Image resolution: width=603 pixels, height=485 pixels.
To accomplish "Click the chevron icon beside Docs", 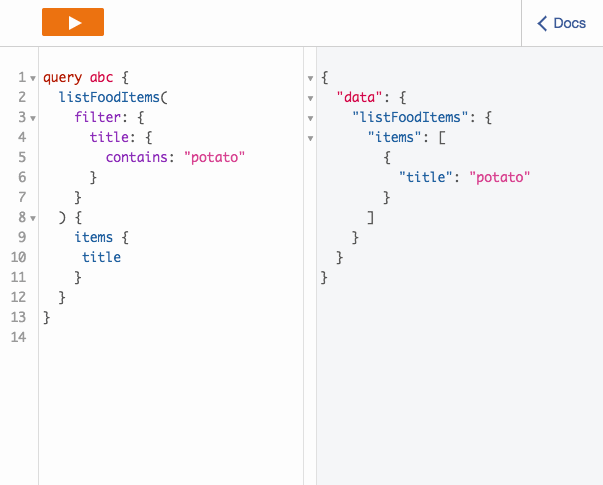I will tap(542, 23).
